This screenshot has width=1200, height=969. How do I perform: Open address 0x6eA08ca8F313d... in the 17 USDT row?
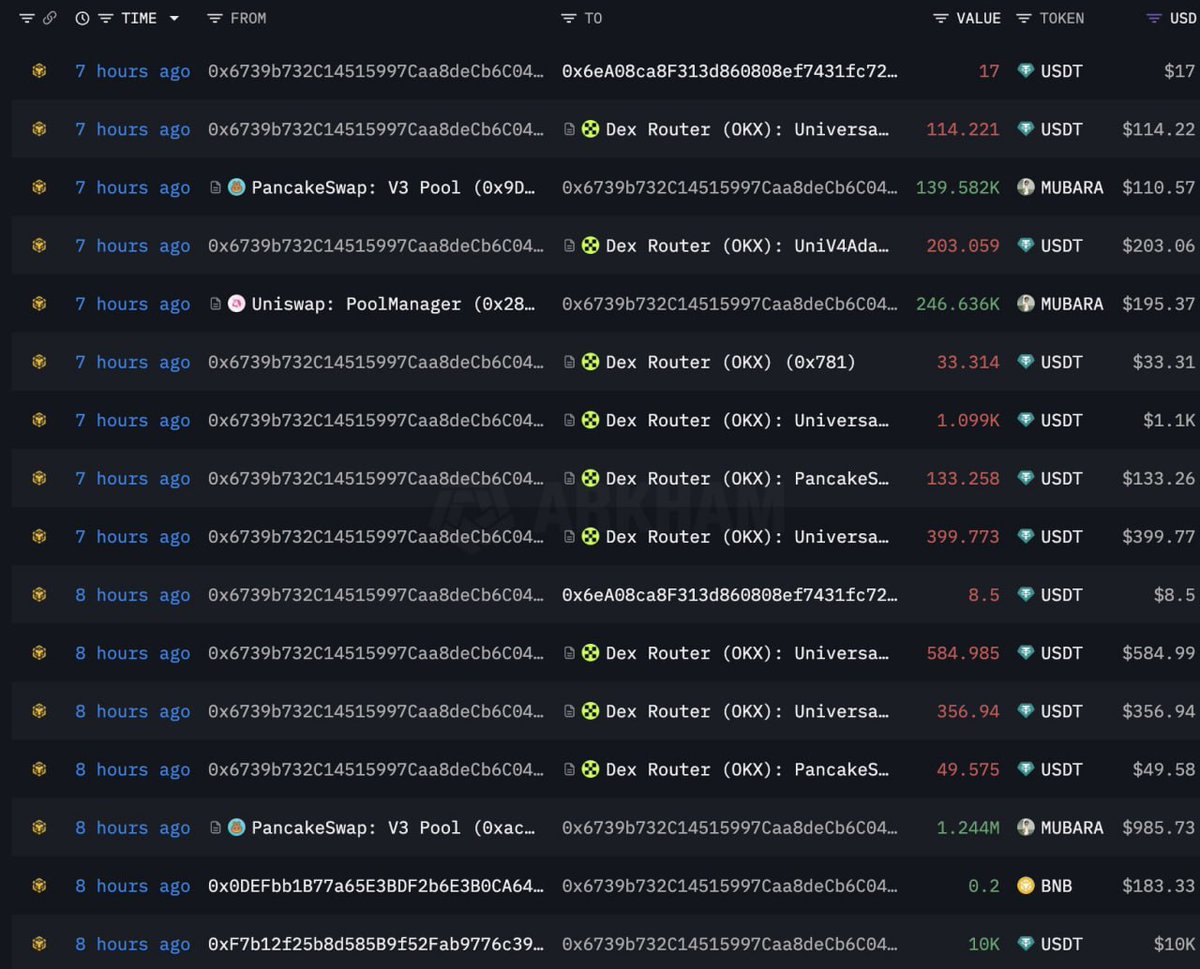[730, 71]
